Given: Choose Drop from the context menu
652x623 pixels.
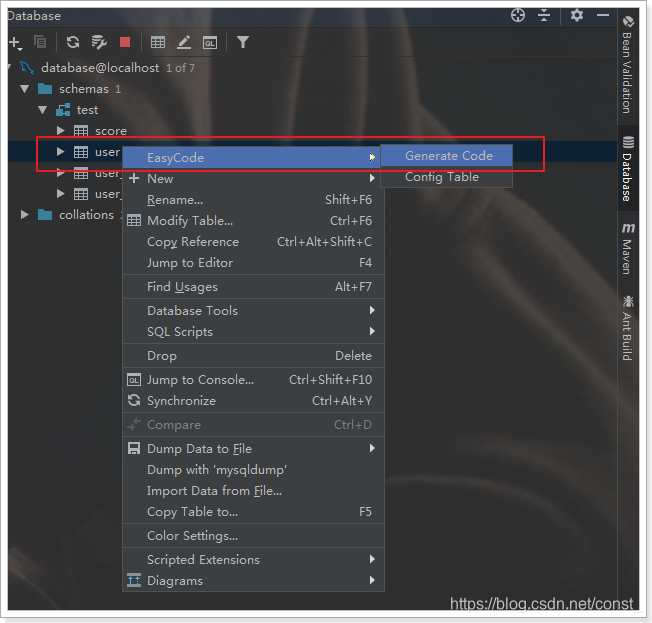Looking at the screenshot, I should point(253,356).
